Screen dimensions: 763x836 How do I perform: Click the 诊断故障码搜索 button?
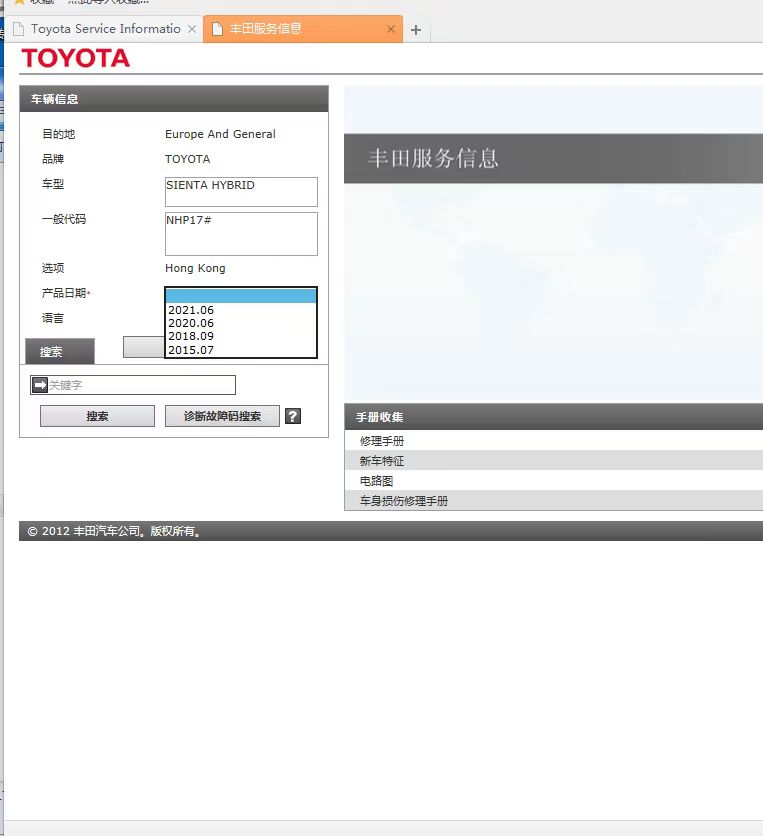tap(222, 416)
